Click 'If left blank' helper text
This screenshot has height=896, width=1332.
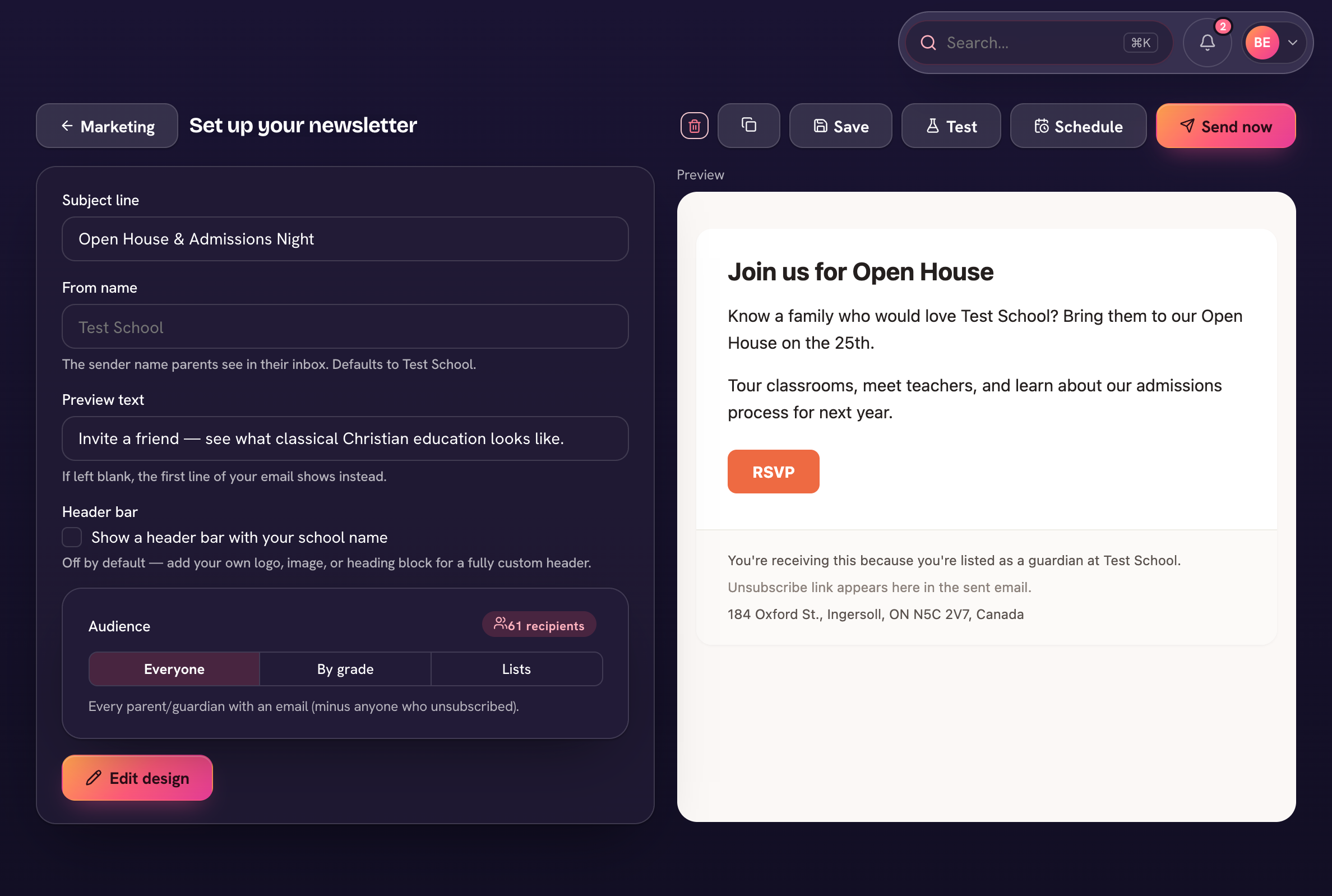(x=224, y=477)
